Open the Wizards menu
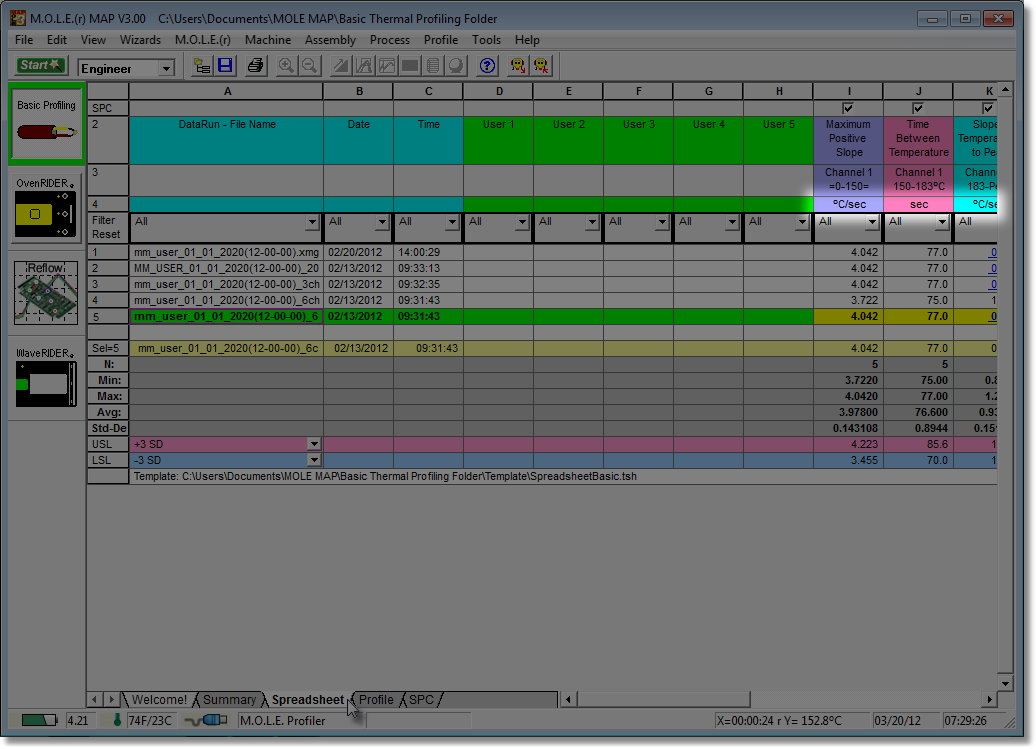Screen dimensions: 1036x749 140,40
